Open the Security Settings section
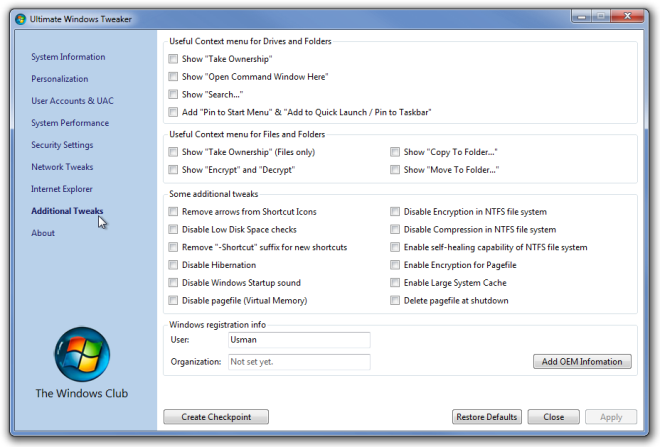Screen dimensions: 660x447 (x=62, y=145)
